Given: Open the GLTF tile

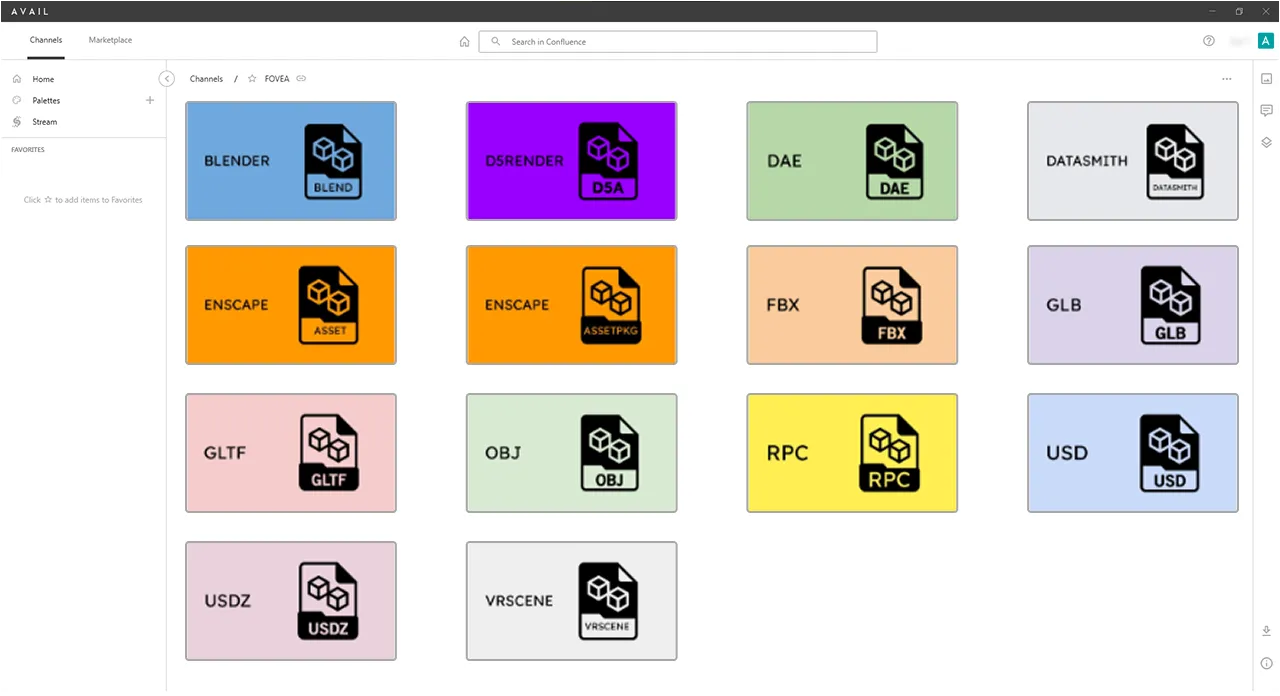Looking at the screenshot, I should (291, 453).
